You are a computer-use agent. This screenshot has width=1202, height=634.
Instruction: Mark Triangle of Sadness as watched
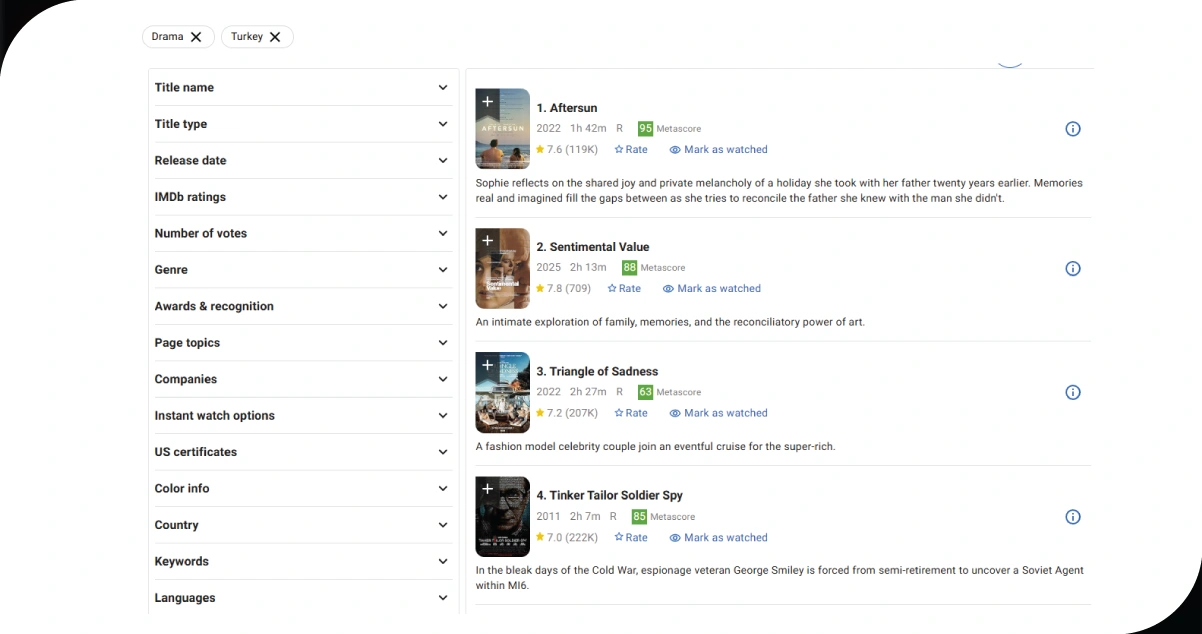(718, 413)
